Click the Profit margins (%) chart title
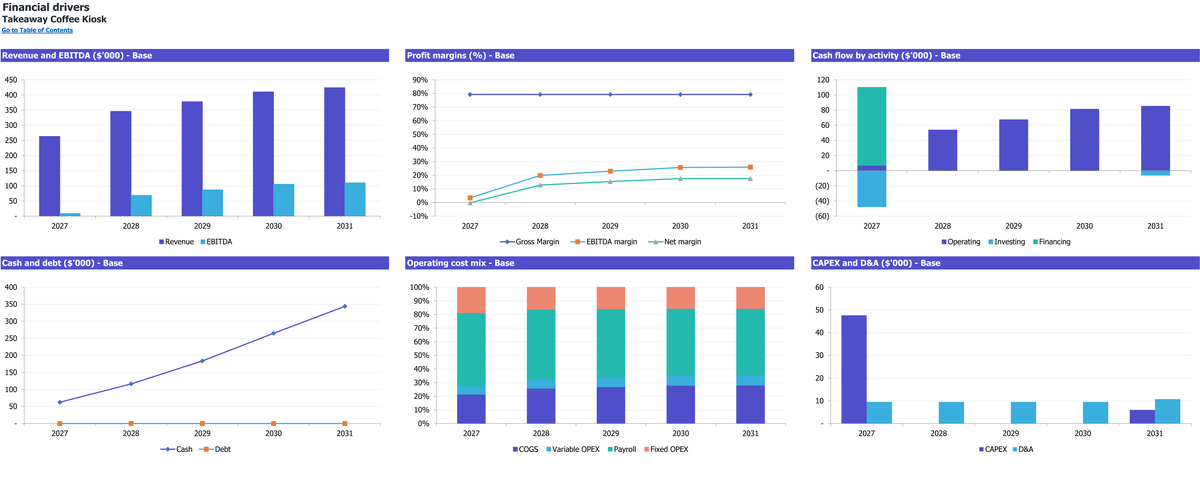 click(x=460, y=55)
